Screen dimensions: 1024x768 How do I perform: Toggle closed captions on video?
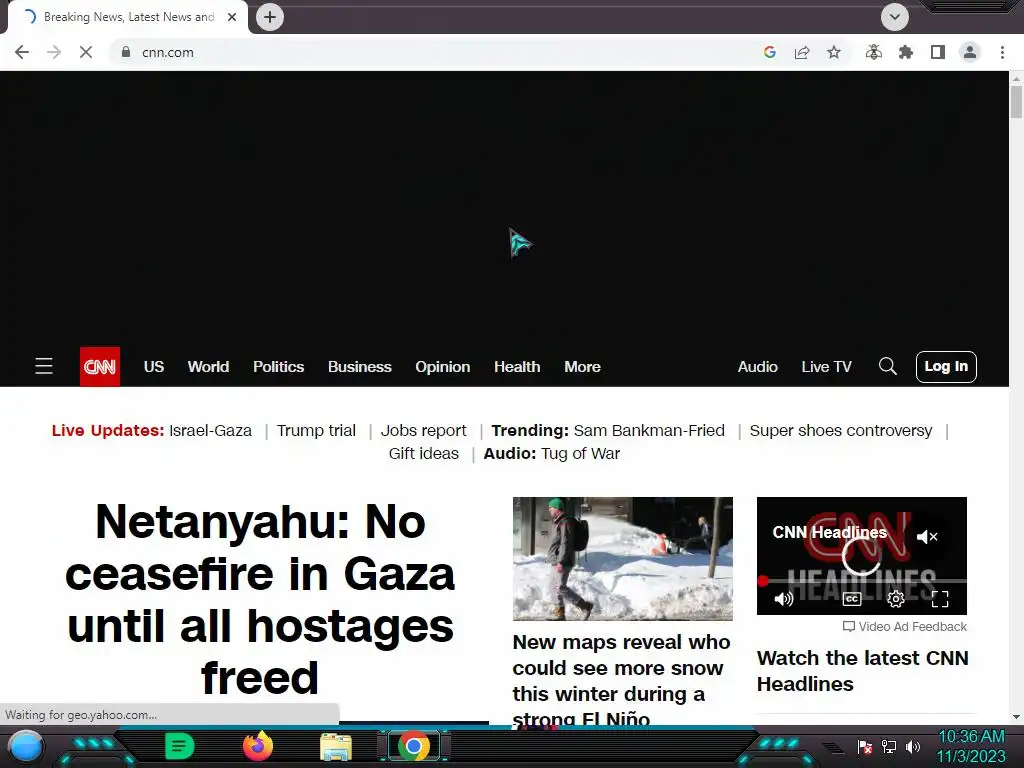(x=852, y=598)
